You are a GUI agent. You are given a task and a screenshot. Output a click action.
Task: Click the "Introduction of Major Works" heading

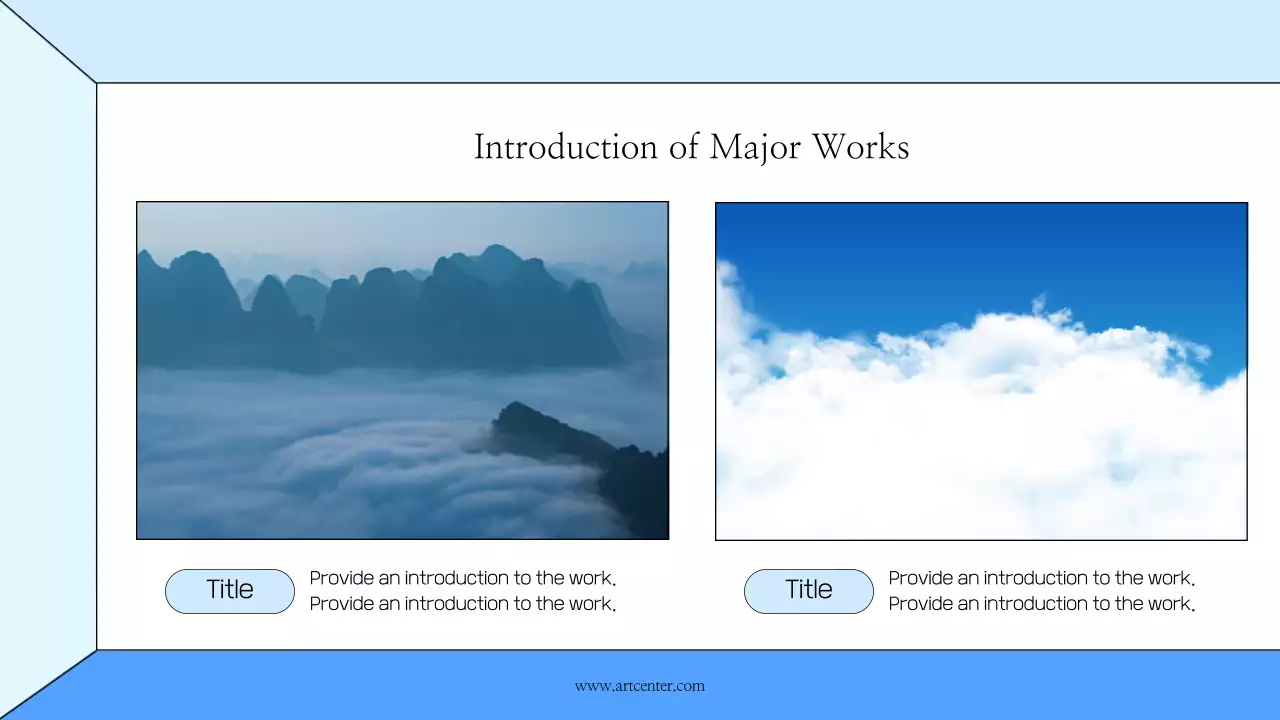click(691, 147)
